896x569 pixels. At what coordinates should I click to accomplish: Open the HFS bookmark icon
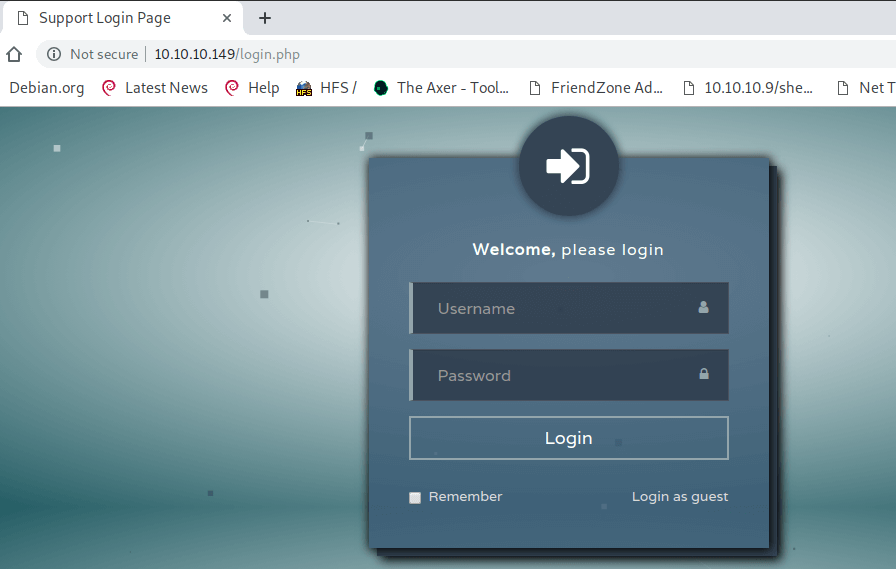[303, 88]
